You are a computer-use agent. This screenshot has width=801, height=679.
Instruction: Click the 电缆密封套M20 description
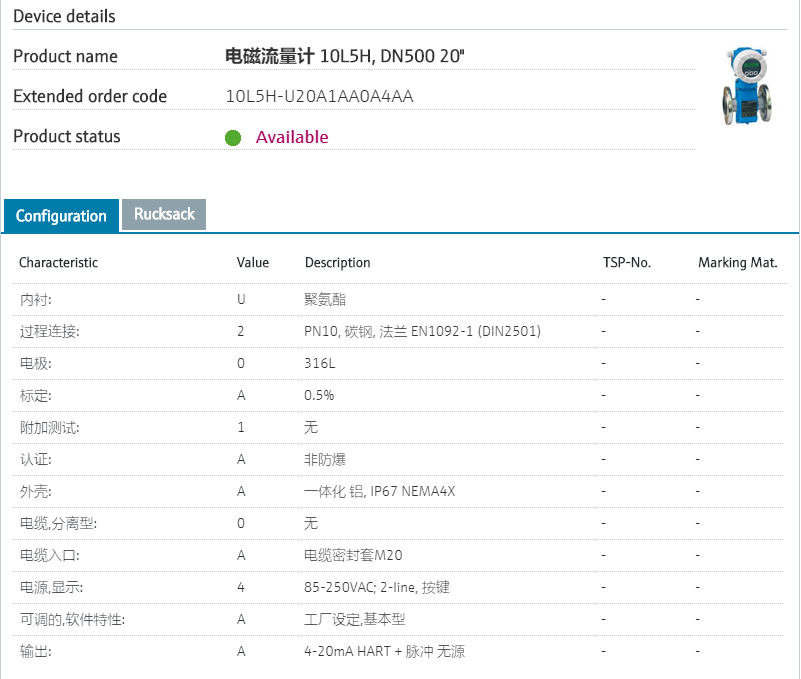pos(353,555)
